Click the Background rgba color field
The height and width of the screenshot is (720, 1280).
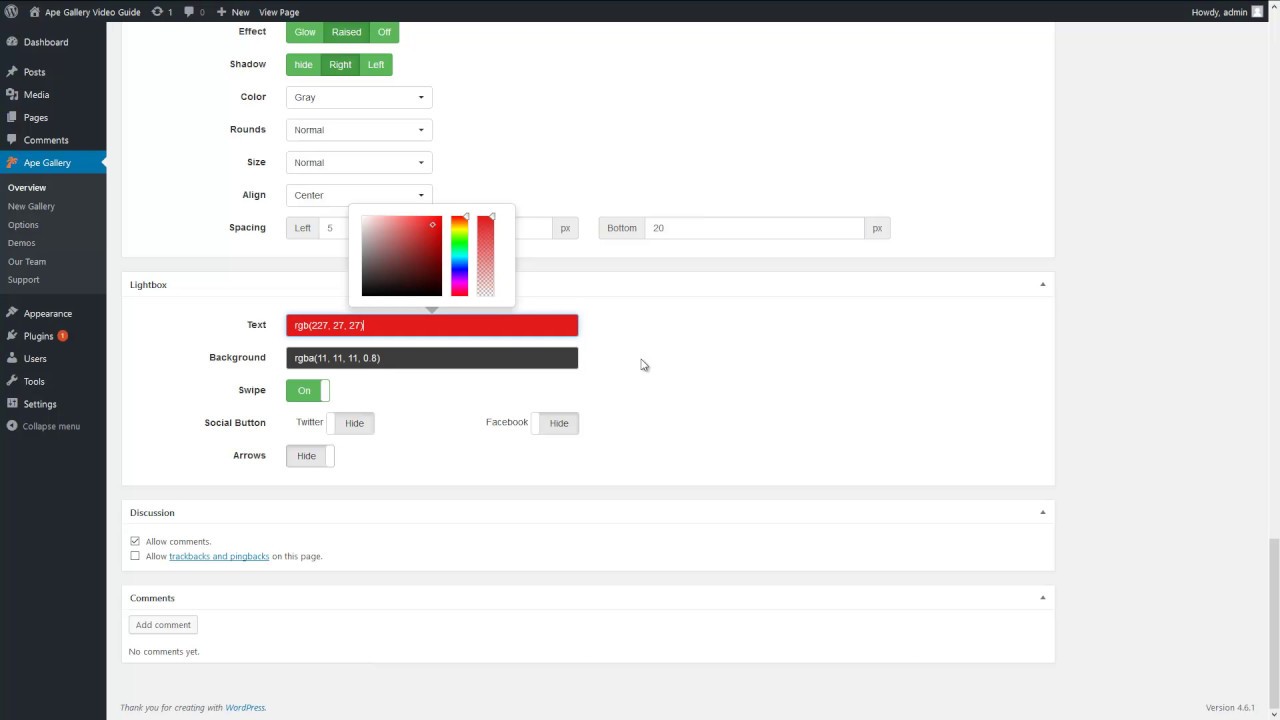point(432,358)
